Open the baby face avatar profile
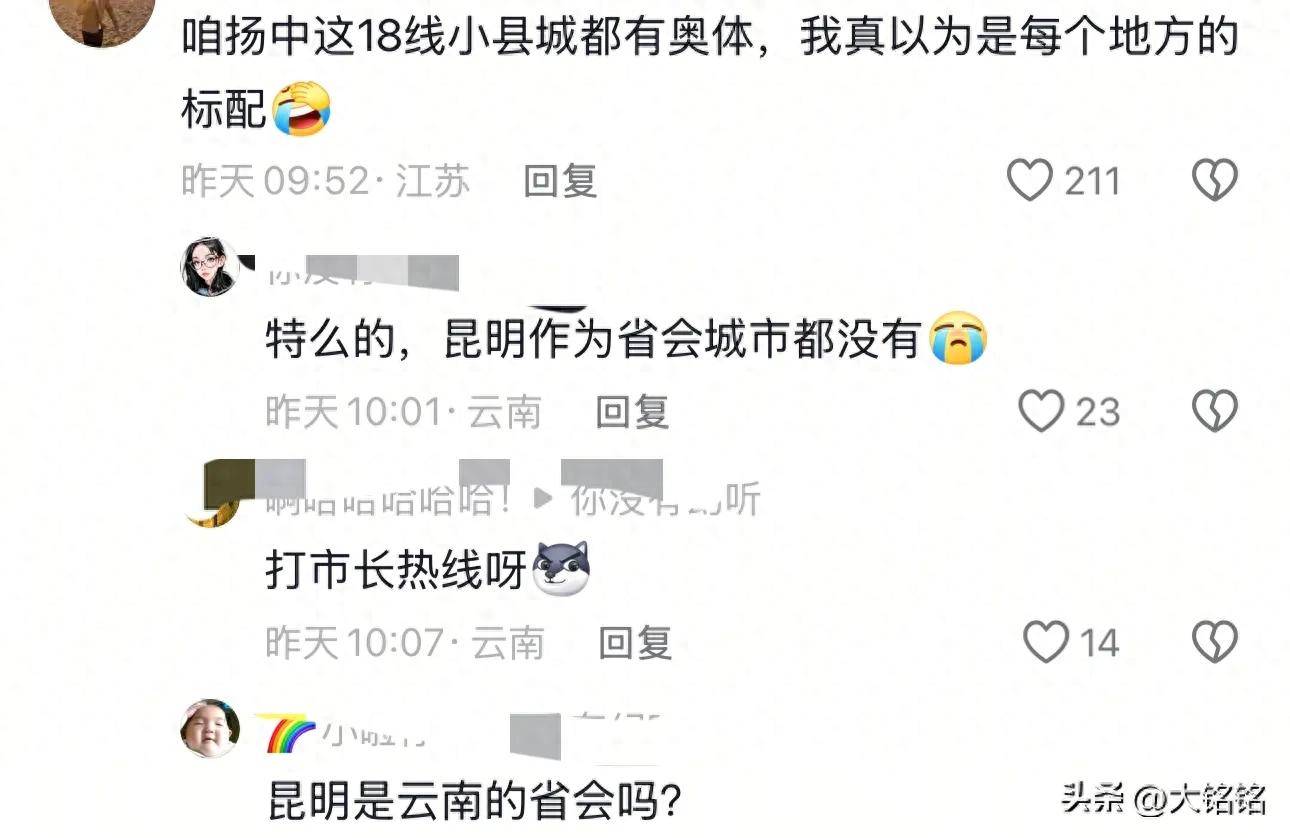1290x838 pixels. coord(210,728)
